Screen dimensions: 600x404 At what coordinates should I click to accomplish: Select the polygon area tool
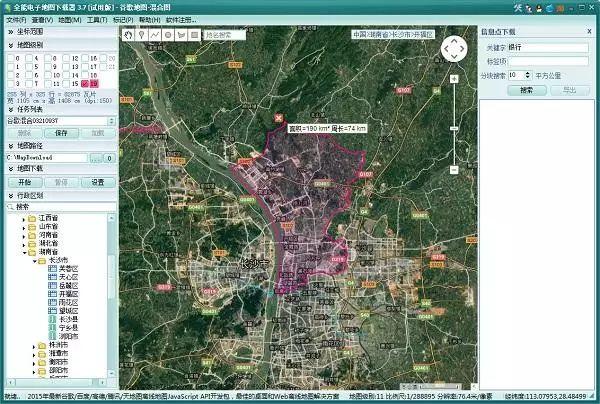[x=179, y=34]
